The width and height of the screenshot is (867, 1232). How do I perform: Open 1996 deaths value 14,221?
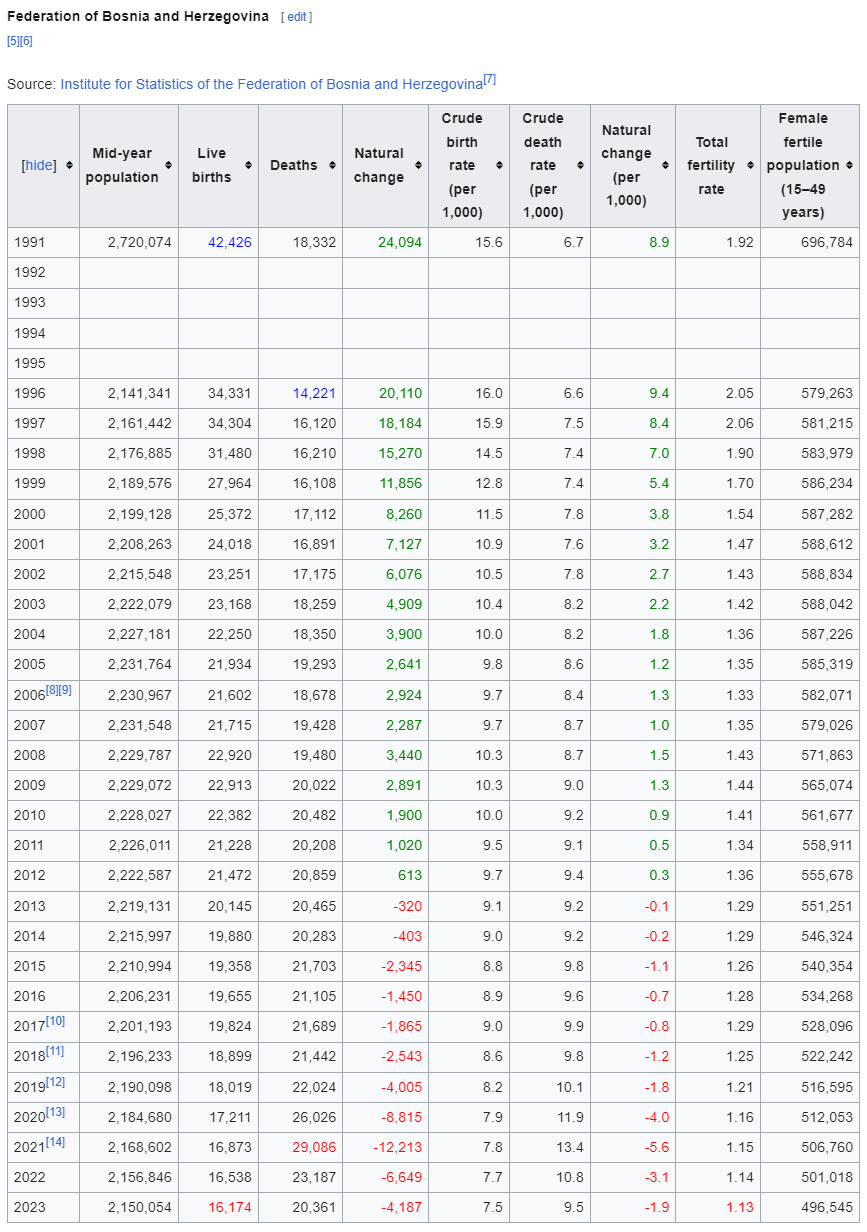click(x=315, y=394)
